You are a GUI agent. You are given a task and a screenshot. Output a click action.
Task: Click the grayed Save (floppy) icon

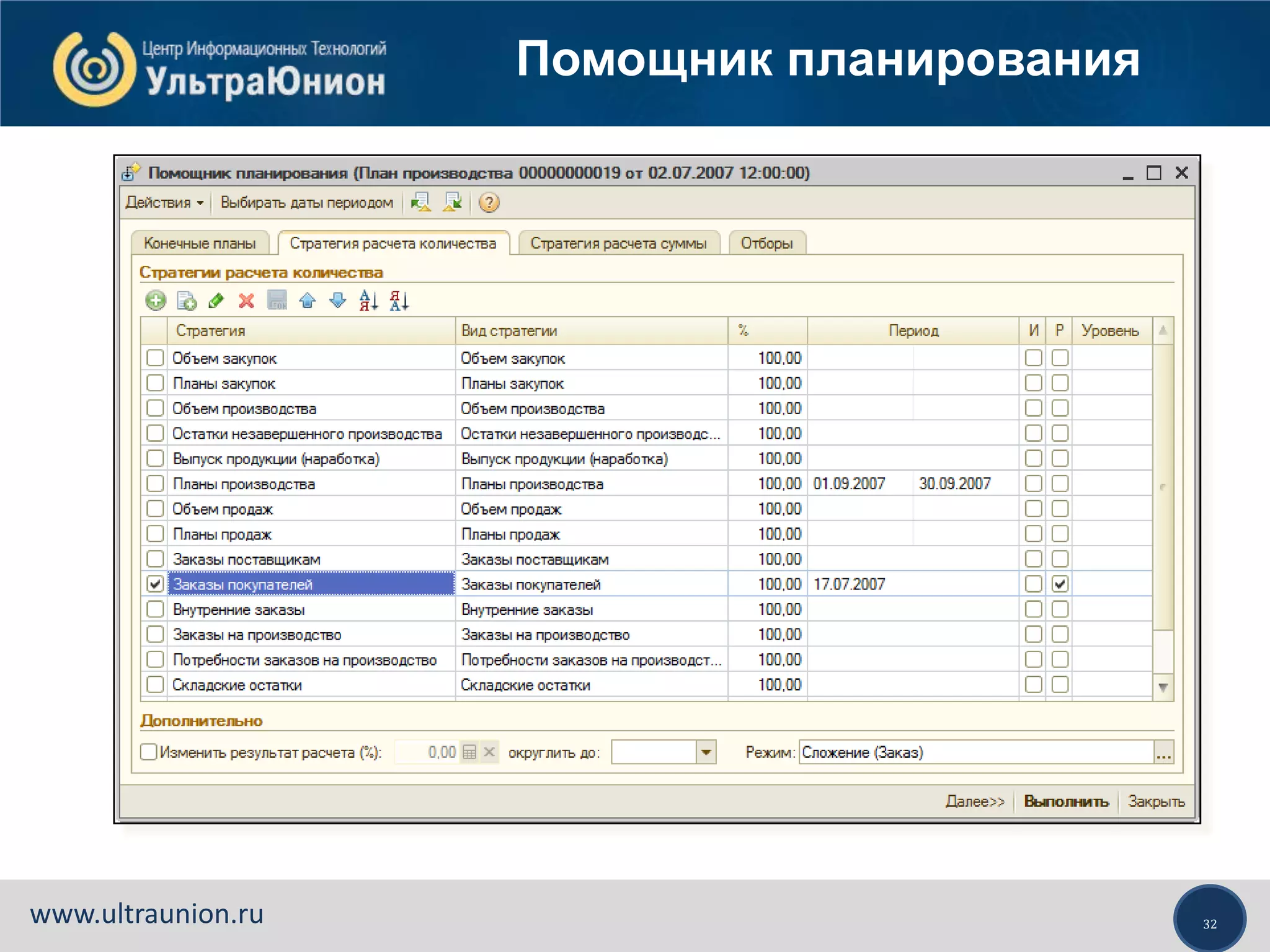[277, 301]
